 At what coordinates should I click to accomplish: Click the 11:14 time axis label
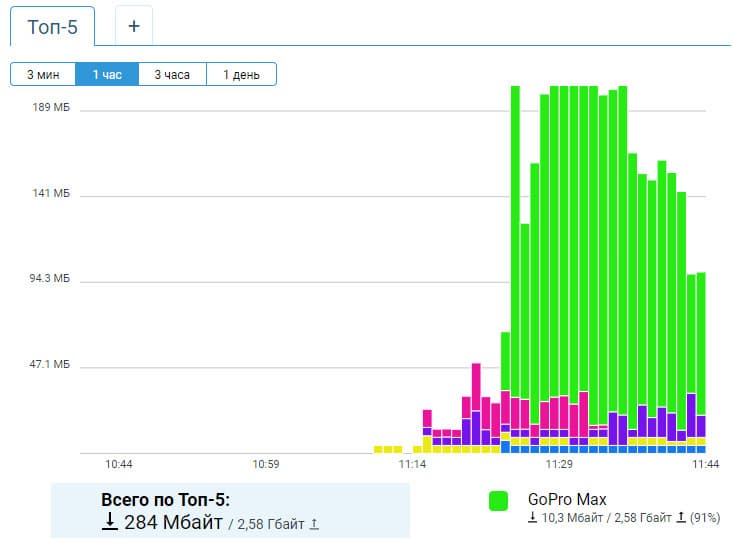click(412, 464)
